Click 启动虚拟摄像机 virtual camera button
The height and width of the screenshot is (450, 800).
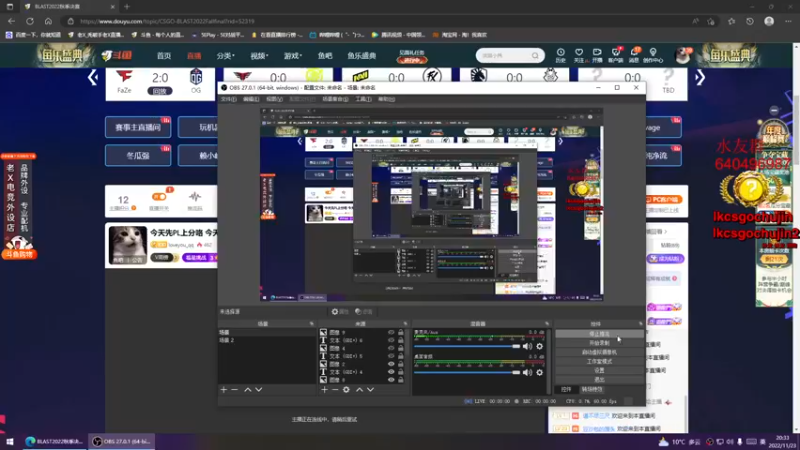[599, 352]
